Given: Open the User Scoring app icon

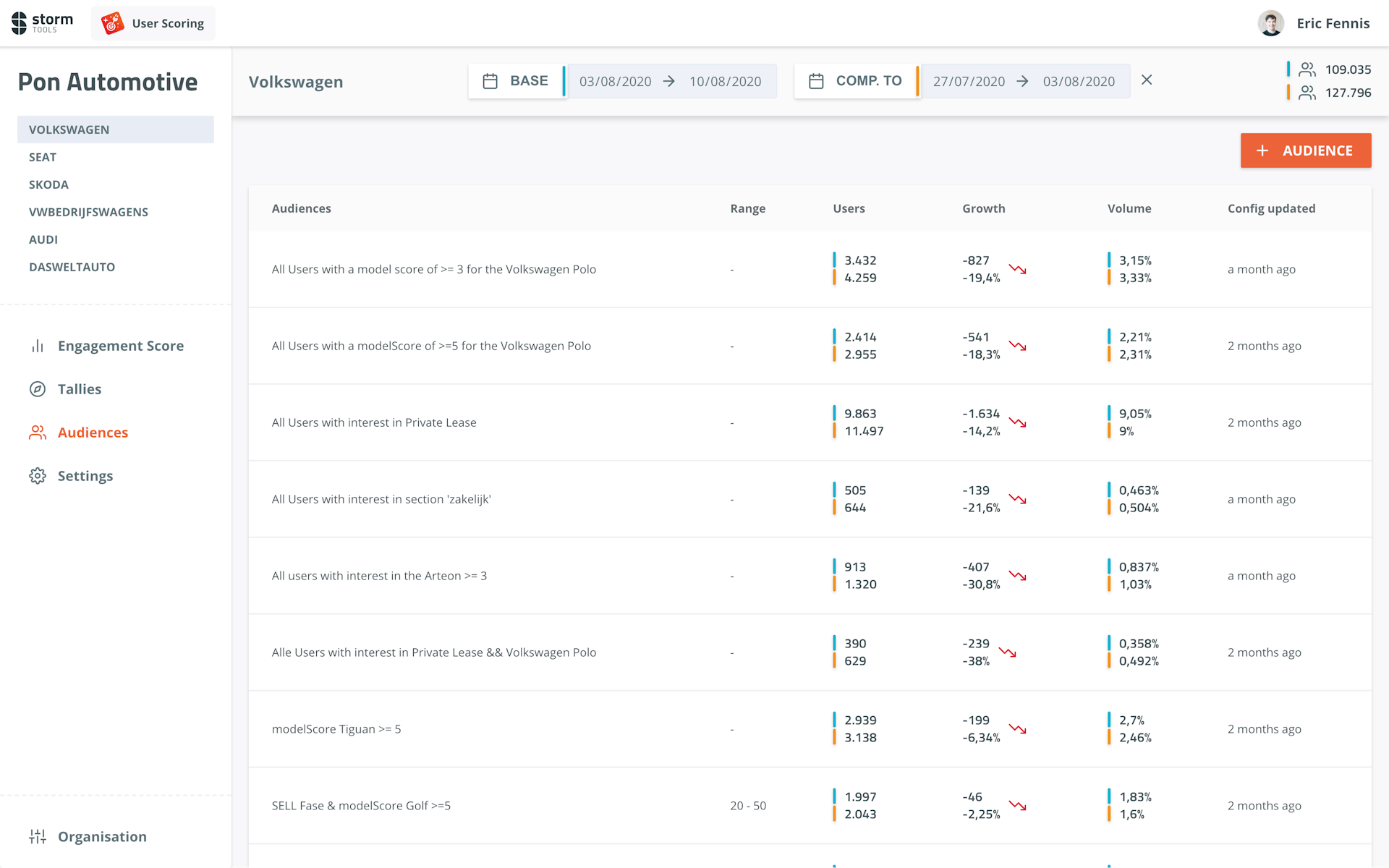Looking at the screenshot, I should pos(112,23).
